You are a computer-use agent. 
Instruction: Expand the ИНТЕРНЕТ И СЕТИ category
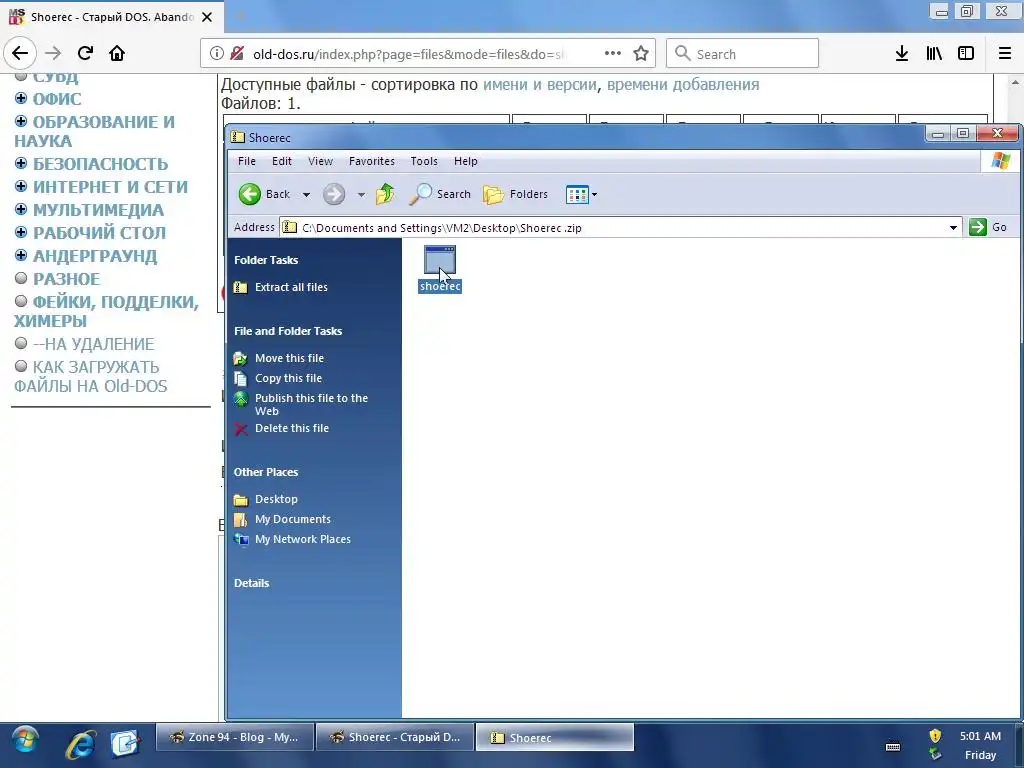click(21, 186)
